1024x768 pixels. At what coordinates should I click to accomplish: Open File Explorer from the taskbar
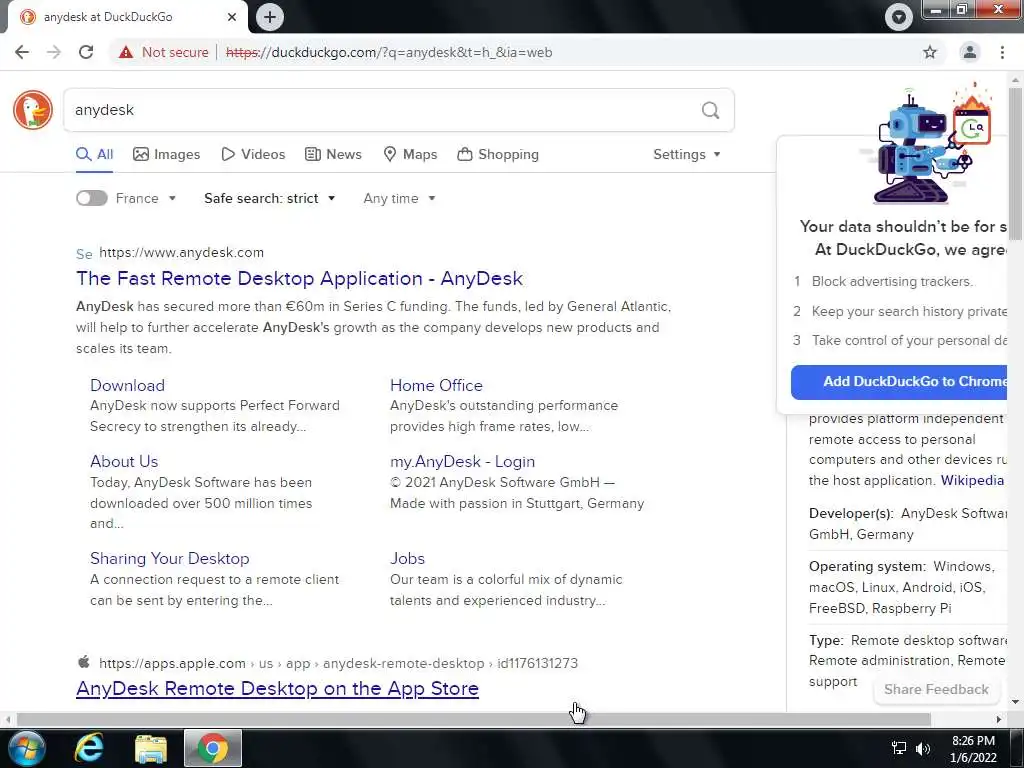point(151,748)
